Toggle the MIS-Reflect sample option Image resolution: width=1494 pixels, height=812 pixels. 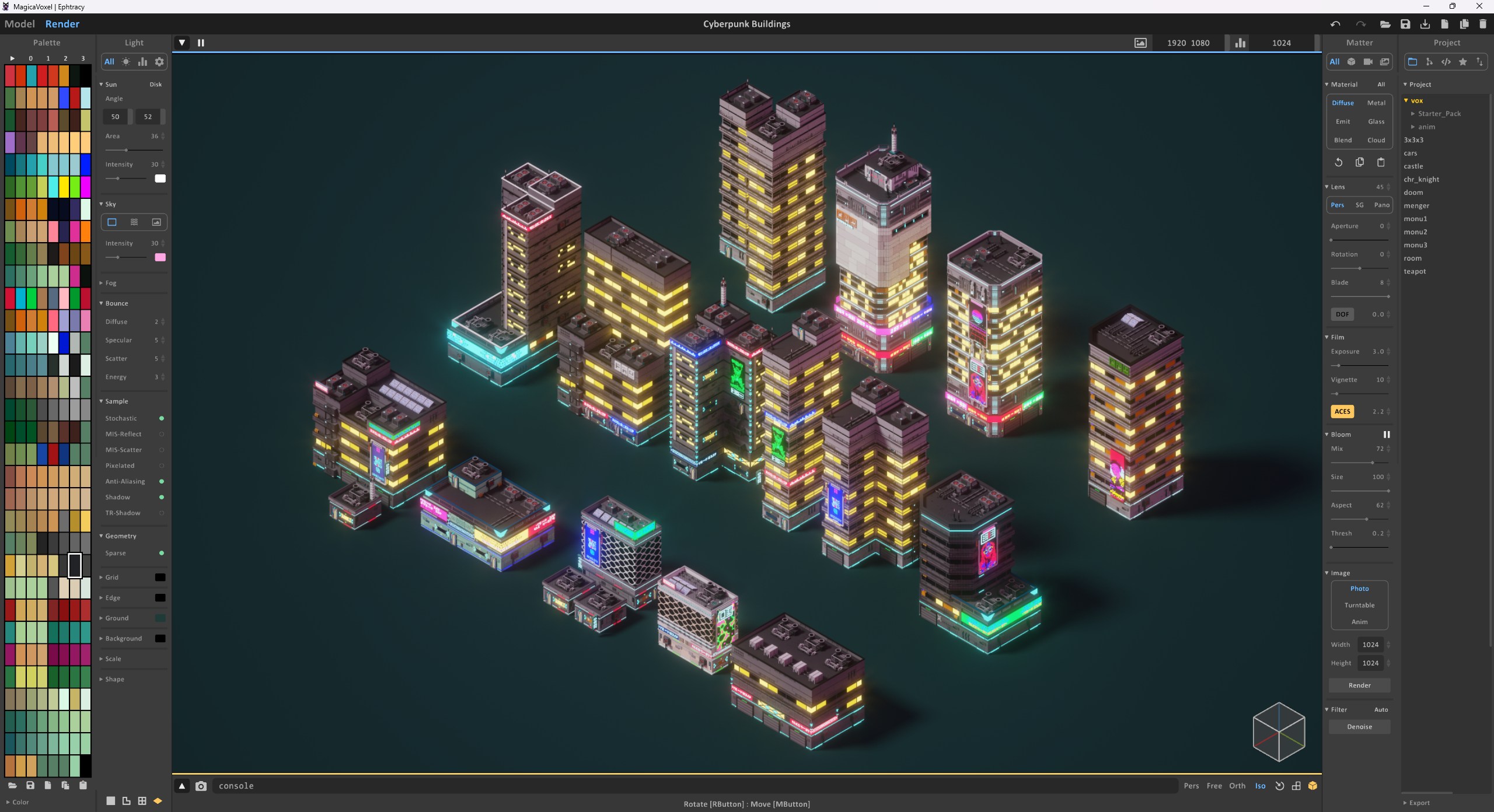point(162,435)
